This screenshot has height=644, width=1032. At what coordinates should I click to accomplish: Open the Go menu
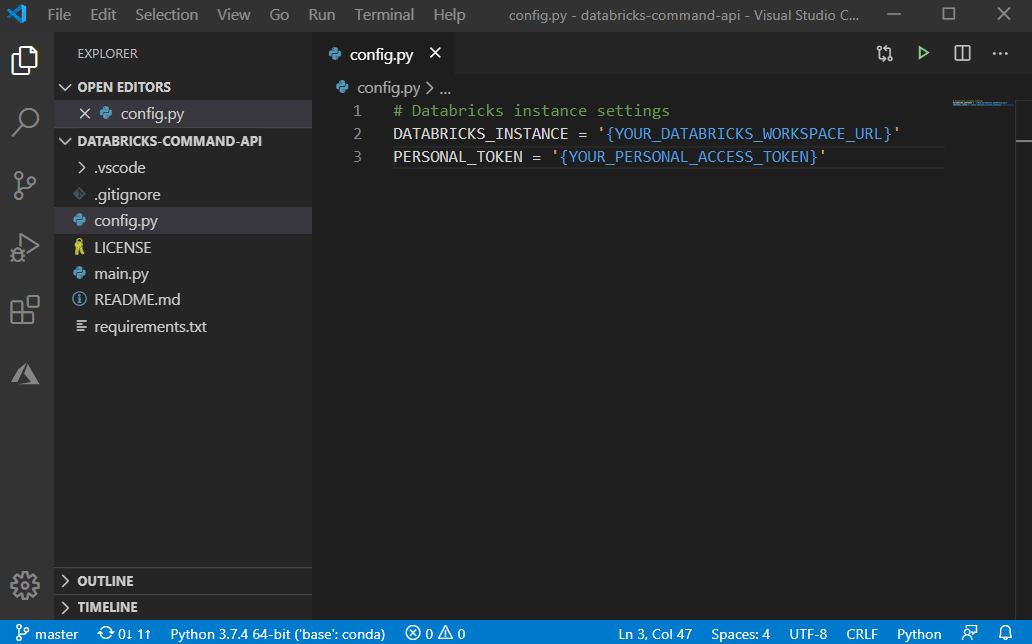click(x=279, y=14)
